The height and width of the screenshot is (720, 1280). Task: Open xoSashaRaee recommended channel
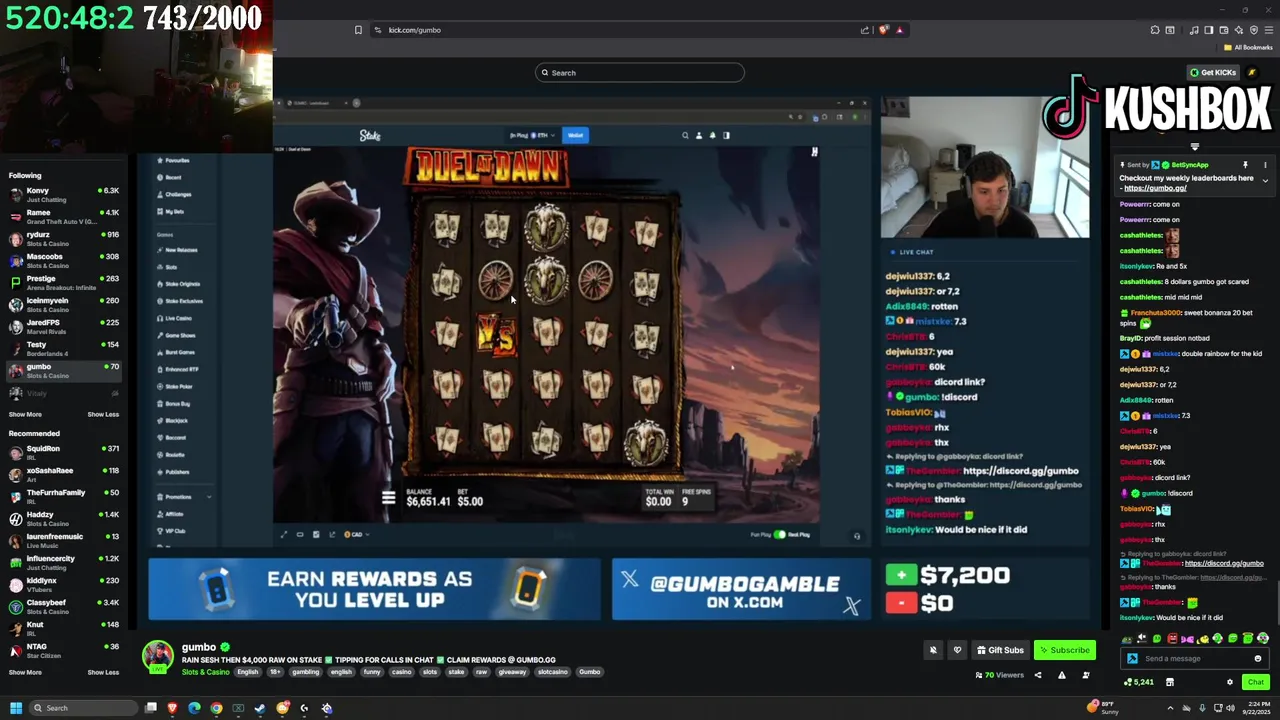coord(62,474)
